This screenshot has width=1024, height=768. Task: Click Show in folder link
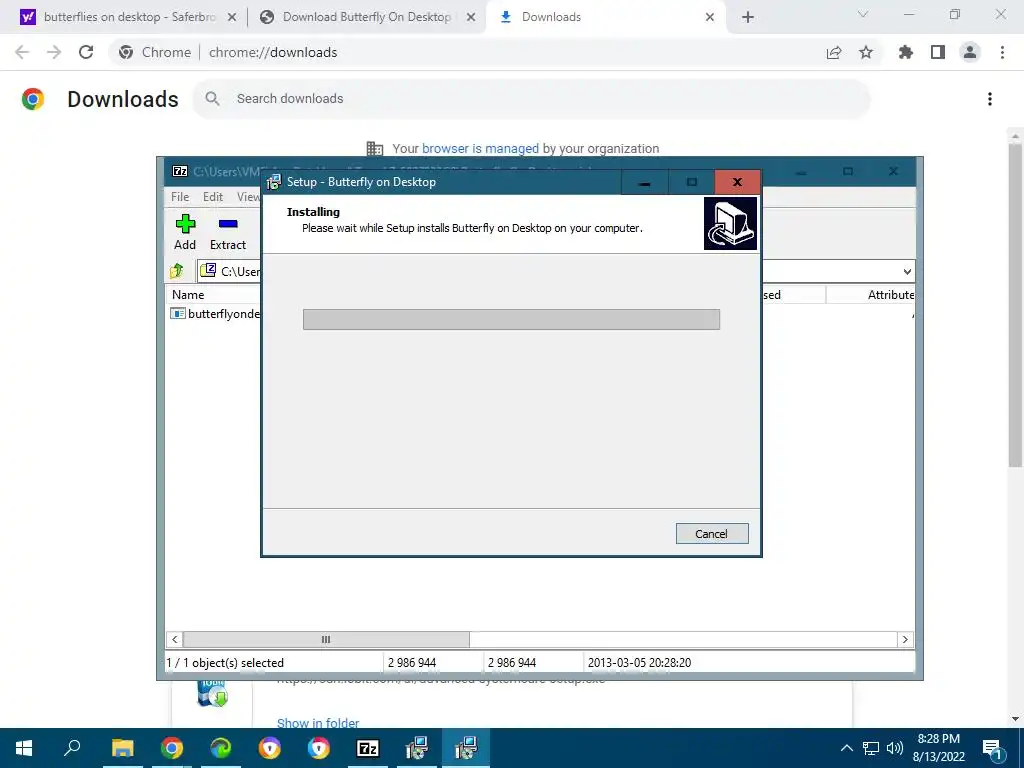click(318, 722)
